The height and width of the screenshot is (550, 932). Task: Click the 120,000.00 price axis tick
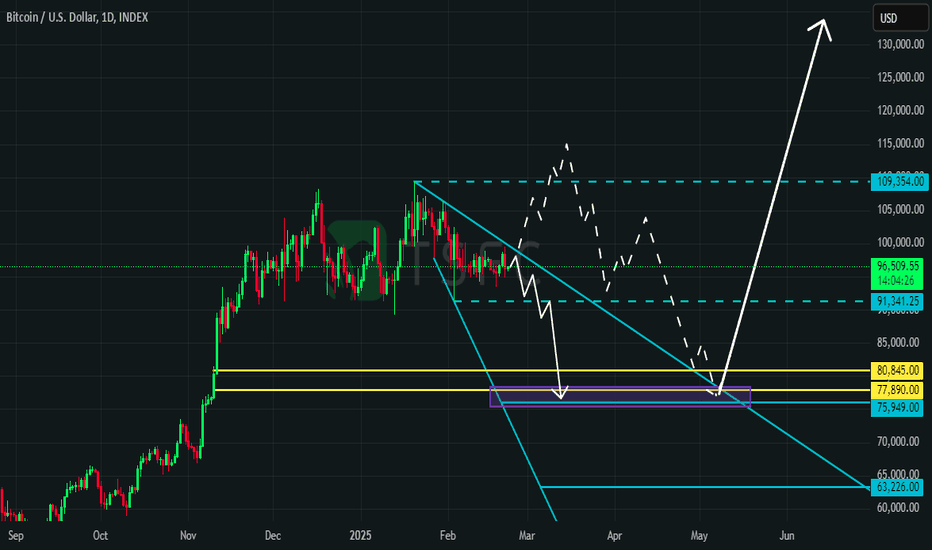(x=900, y=110)
